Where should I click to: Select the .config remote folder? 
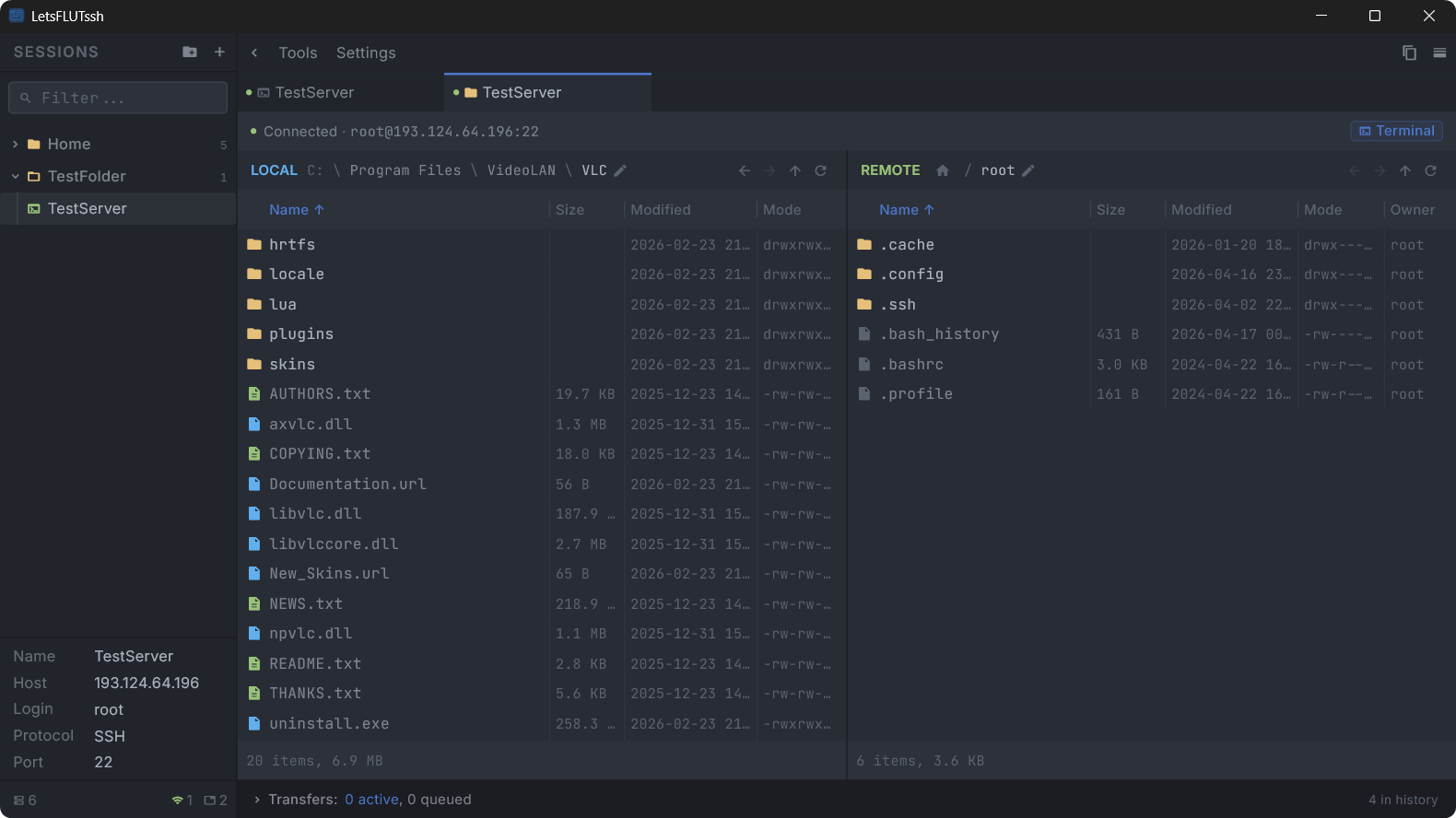coord(1151,275)
